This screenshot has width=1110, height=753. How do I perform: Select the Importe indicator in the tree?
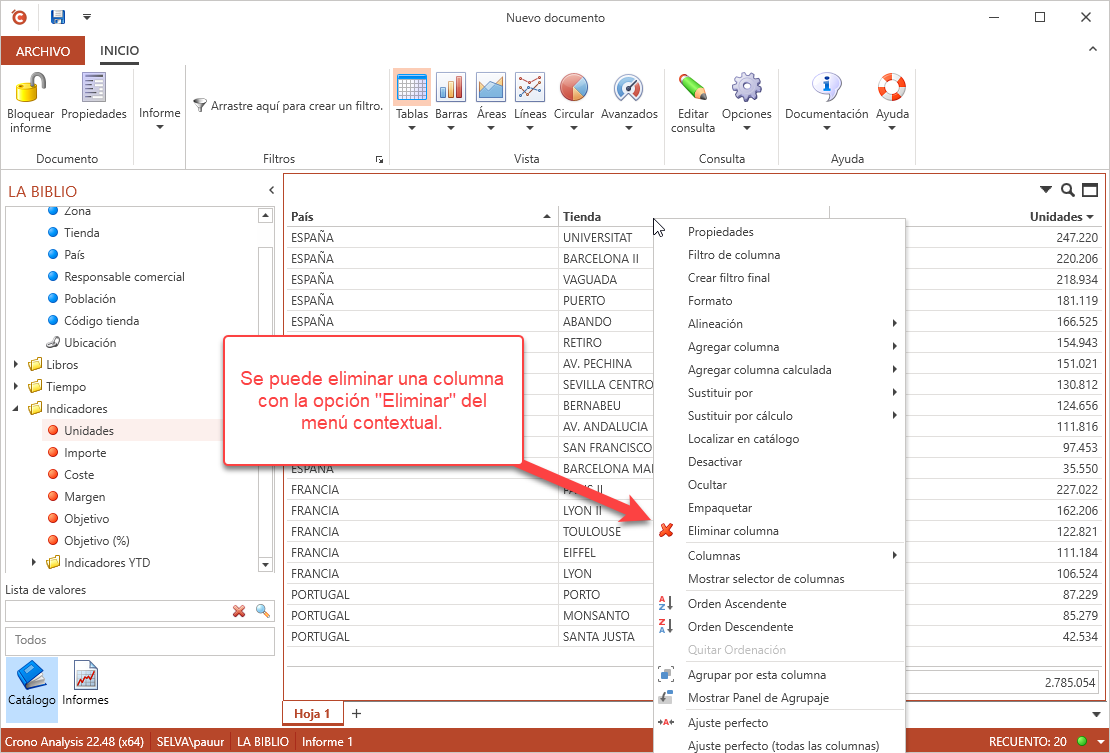(x=85, y=453)
